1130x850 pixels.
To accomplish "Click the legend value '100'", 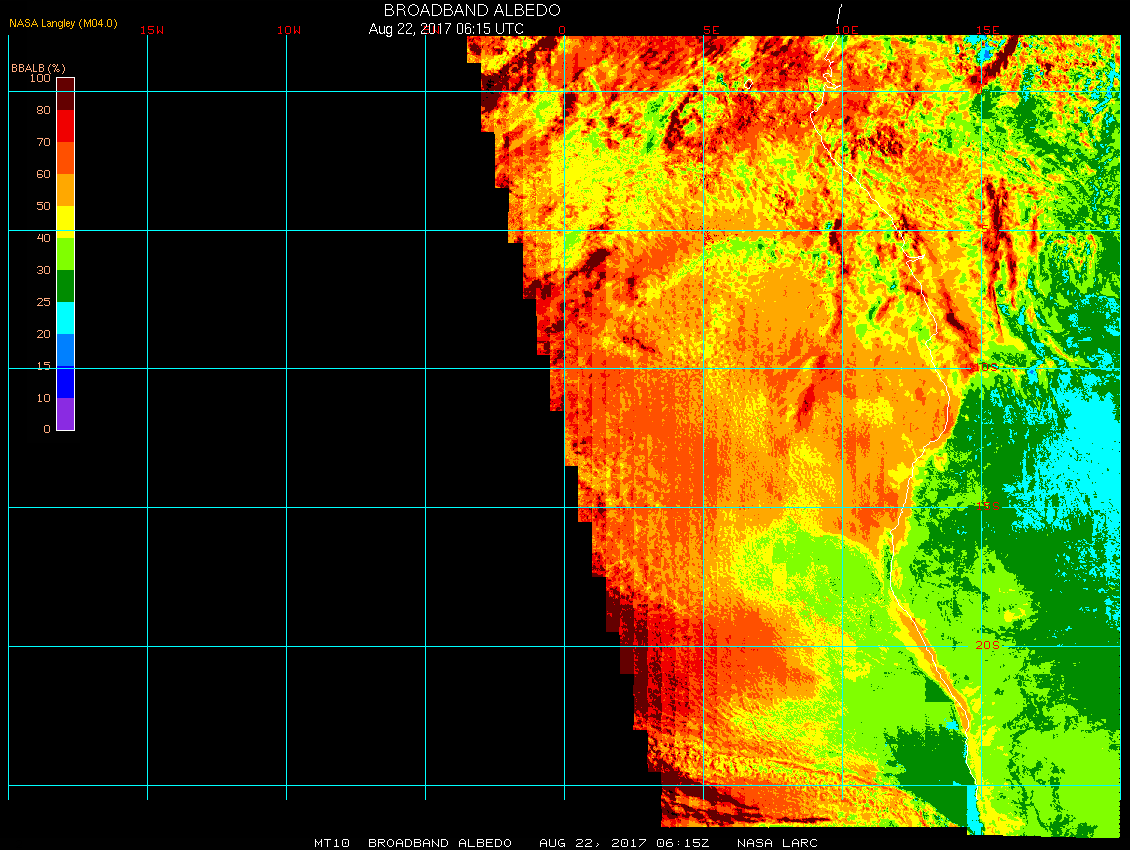I will pyautogui.click(x=40, y=78).
